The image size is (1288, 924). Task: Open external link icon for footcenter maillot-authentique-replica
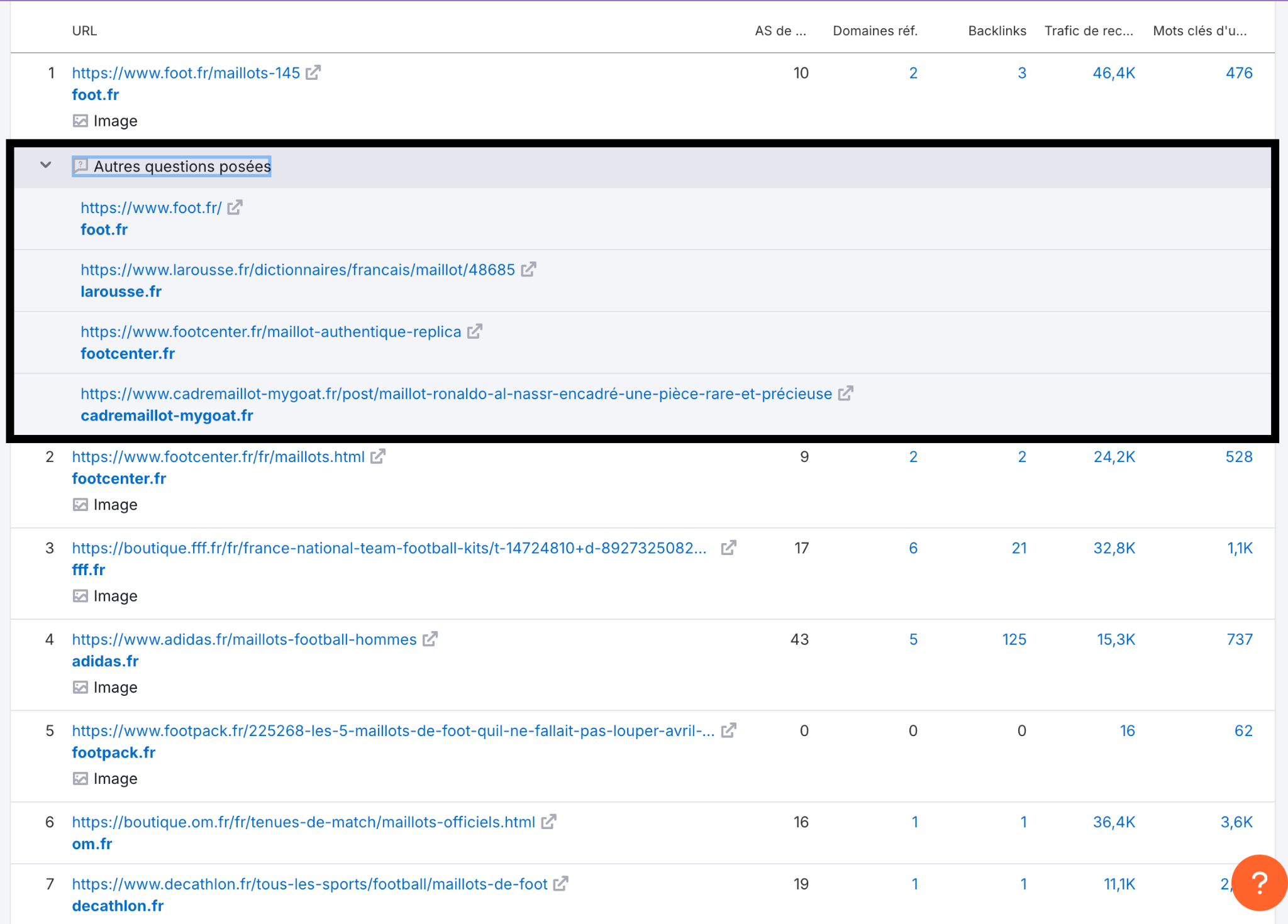[x=475, y=331]
